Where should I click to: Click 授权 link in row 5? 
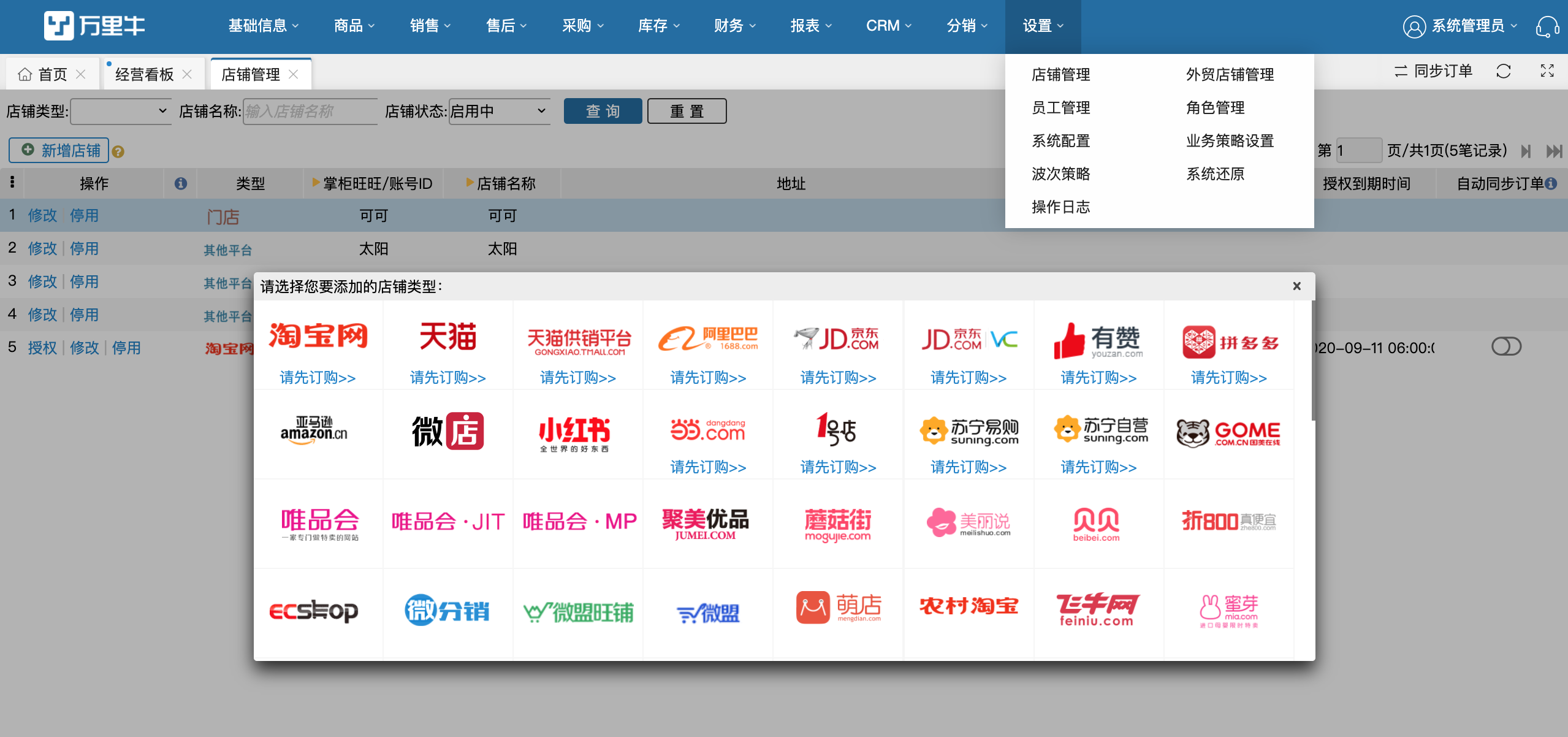[42, 348]
